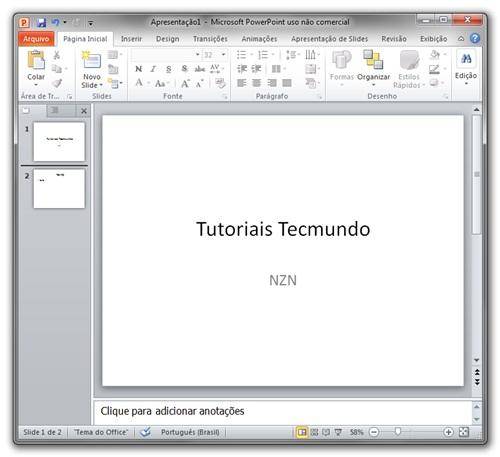Toggle center text alignment
Image resolution: width=500 pixels, height=457 pixels.
click(256, 83)
